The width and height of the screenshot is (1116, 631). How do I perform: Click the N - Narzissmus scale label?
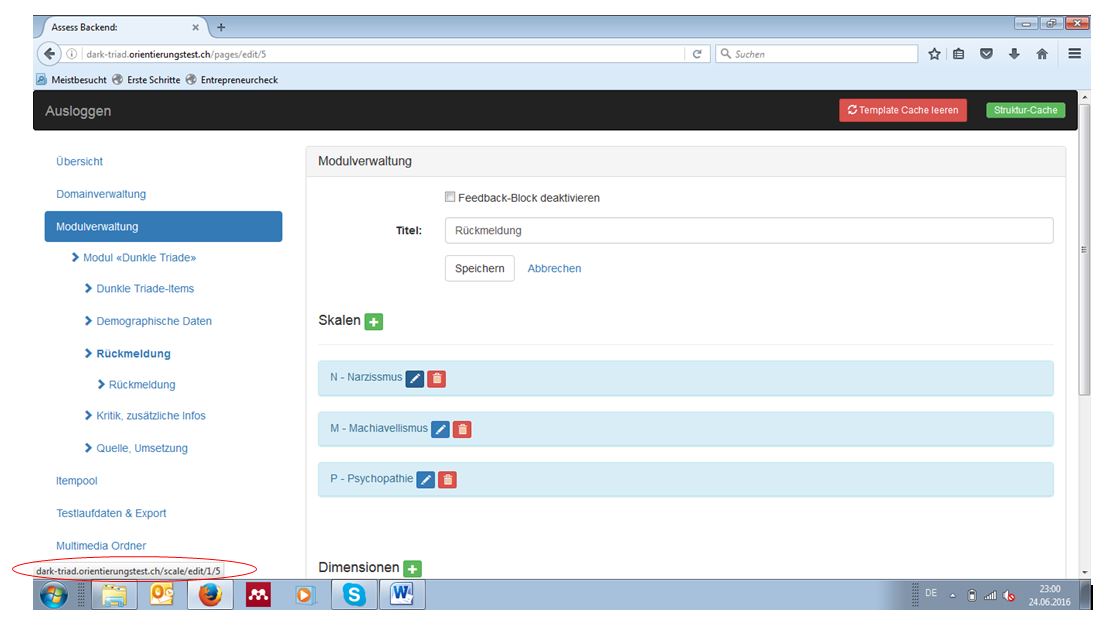(x=366, y=377)
